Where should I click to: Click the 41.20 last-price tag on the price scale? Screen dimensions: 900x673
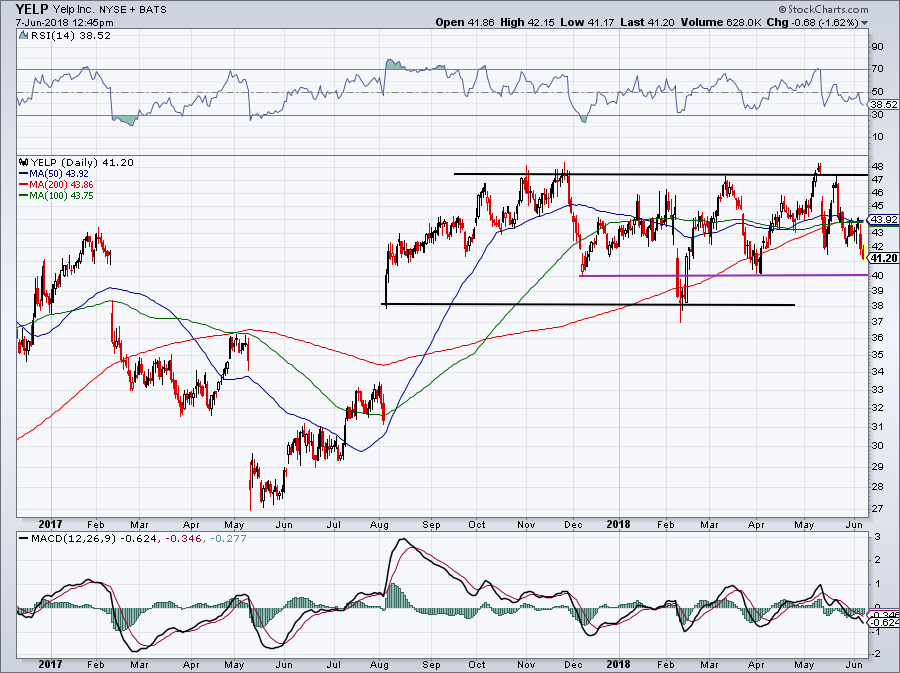(883, 259)
